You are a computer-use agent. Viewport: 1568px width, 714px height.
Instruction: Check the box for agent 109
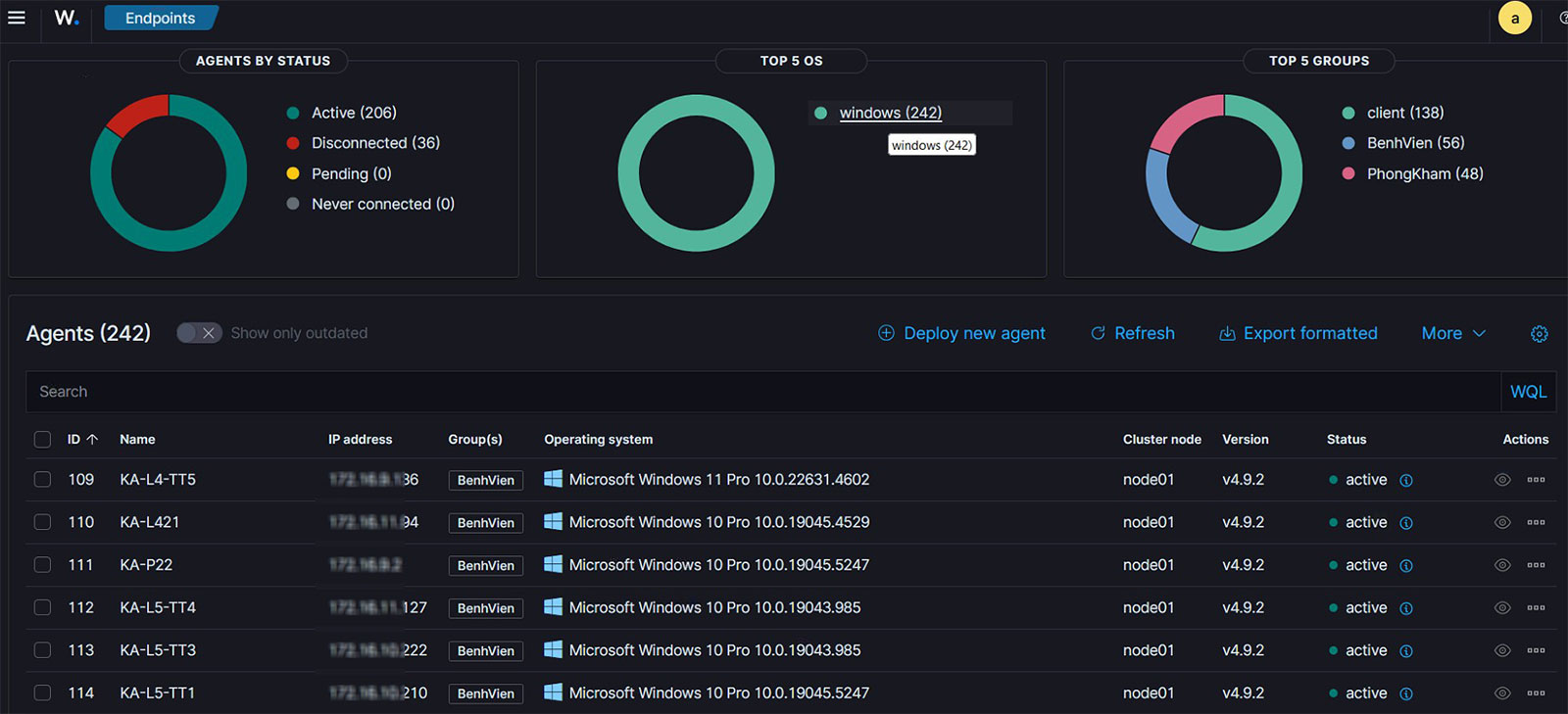pos(42,480)
